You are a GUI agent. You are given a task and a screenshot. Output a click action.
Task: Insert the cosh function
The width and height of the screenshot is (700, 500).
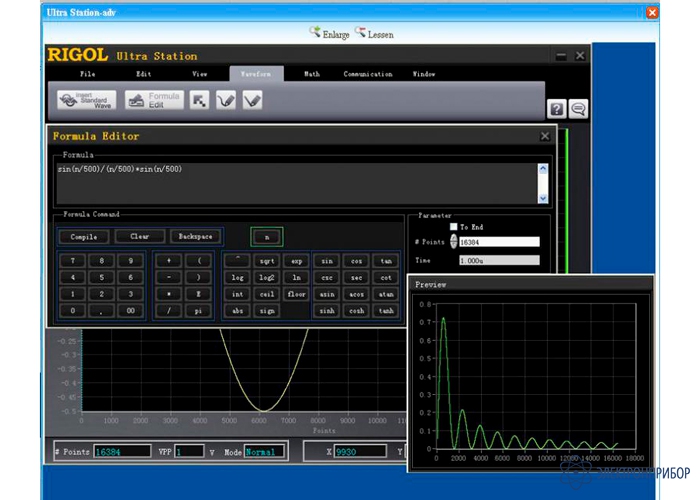[x=357, y=311]
